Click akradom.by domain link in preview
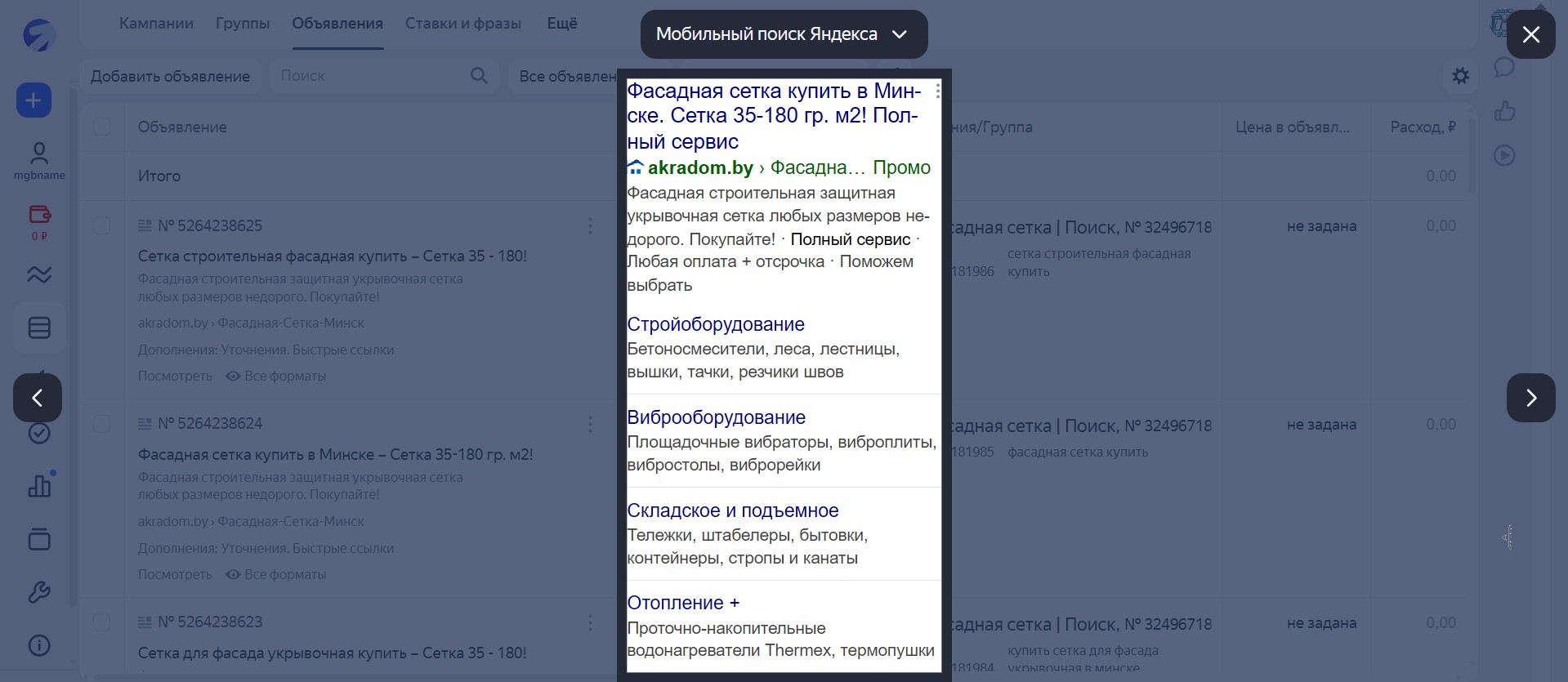Screen dimensions: 1568x682 click(x=700, y=167)
